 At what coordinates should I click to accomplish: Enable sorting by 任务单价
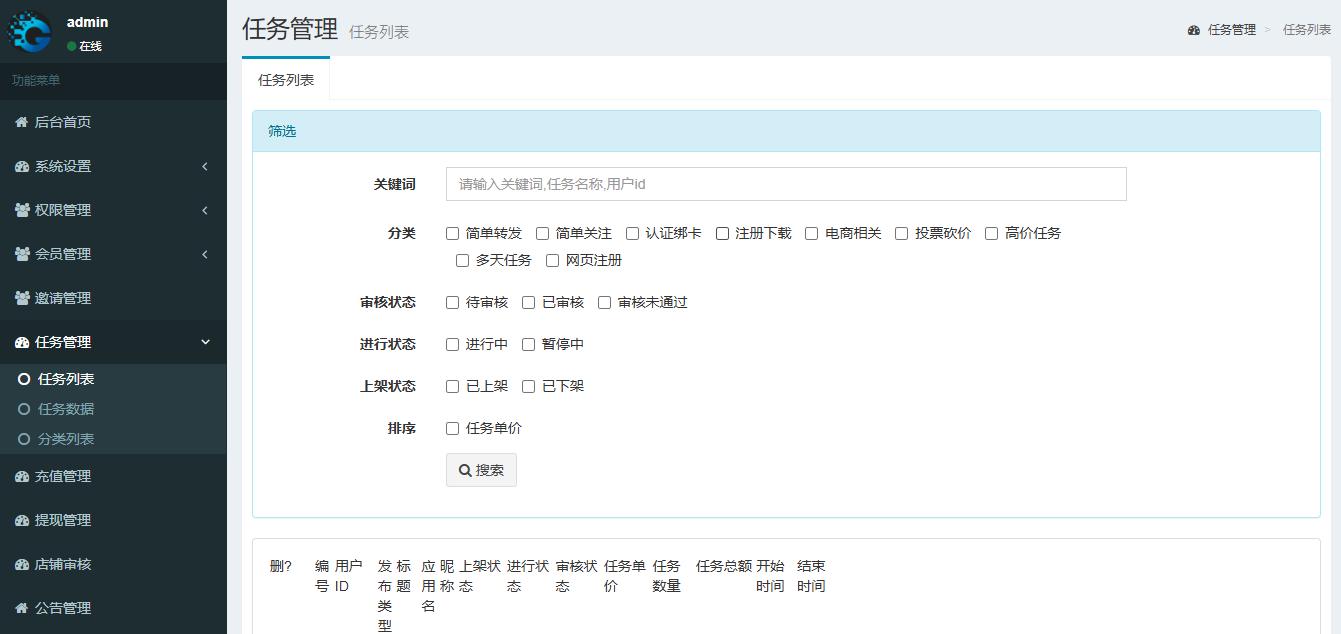point(452,427)
